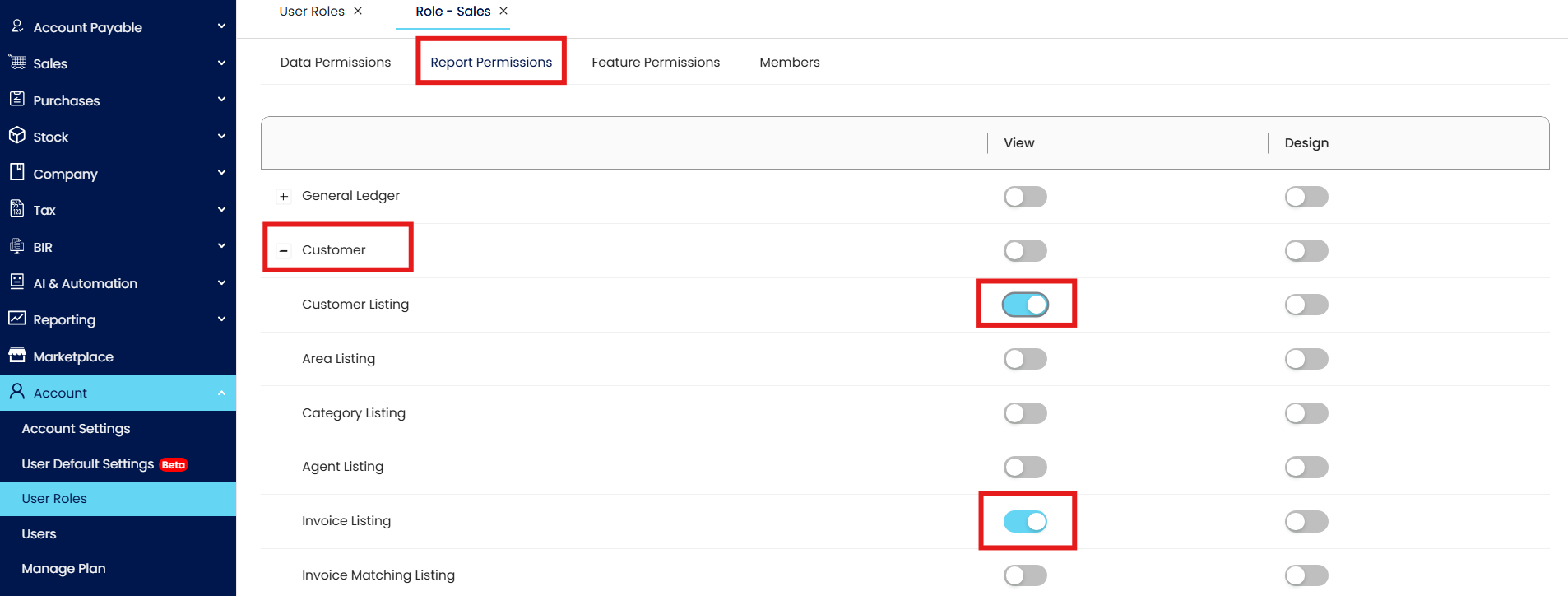
Task: Click the Sales cart icon in sidebar
Action: (16, 63)
